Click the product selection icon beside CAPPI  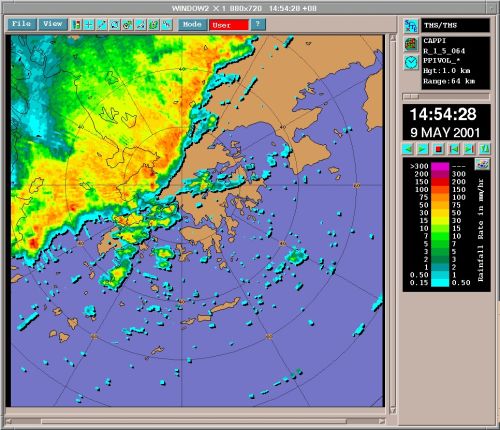coord(411,44)
